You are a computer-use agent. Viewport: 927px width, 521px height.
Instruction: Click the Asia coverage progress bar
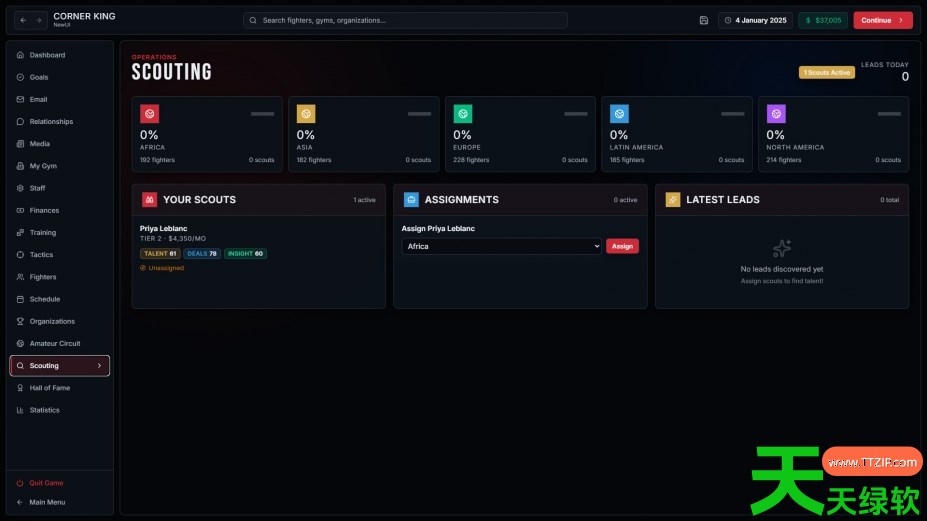(x=419, y=114)
